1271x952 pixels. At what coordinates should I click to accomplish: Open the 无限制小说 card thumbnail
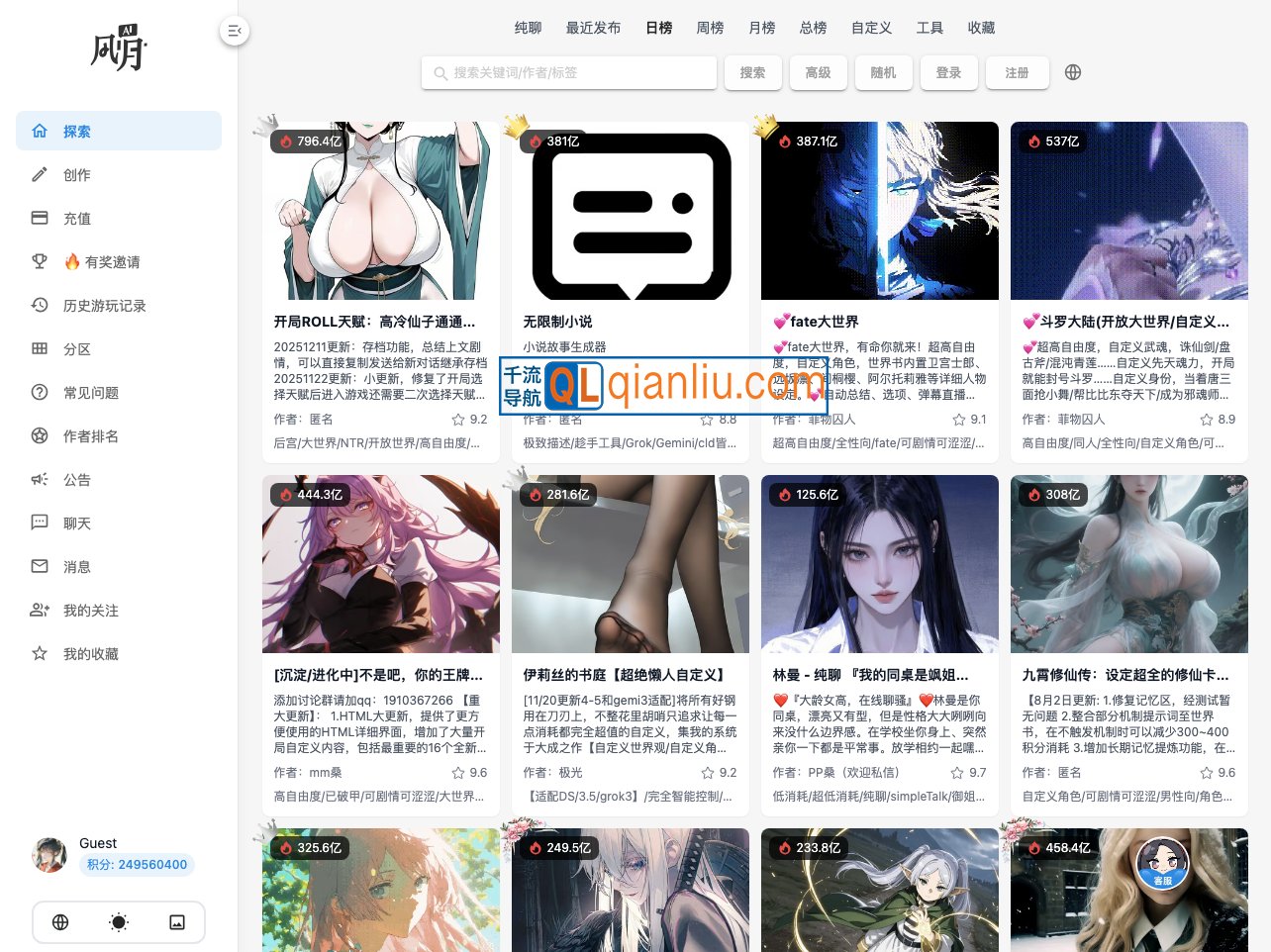[631, 210]
